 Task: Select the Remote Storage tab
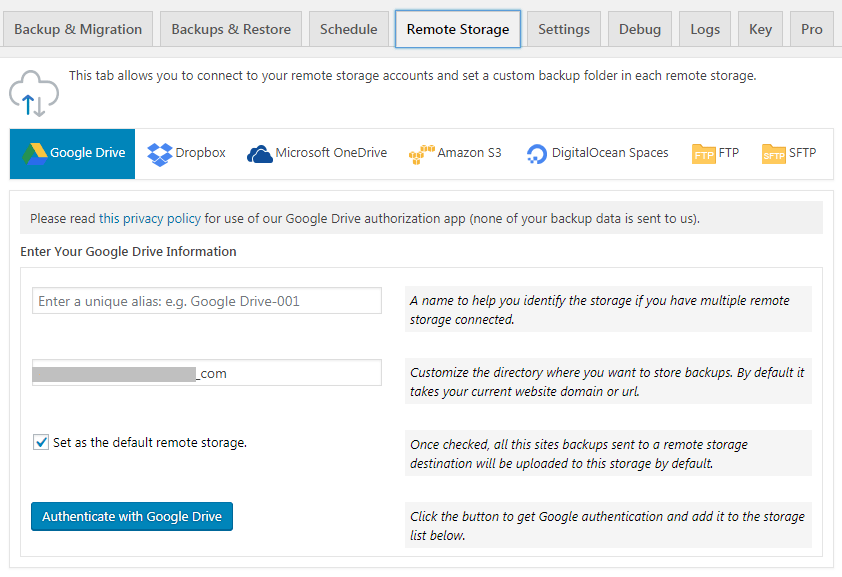pos(458,29)
